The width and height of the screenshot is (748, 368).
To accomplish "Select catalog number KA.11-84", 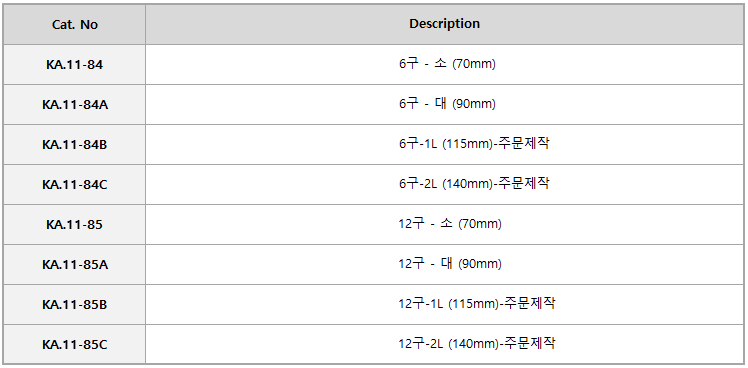I will 74,65.
